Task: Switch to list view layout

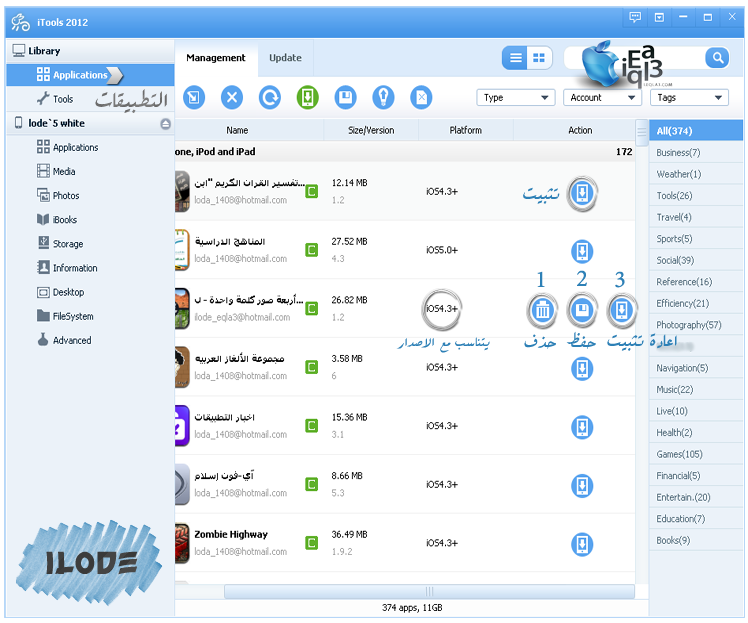Action: [516, 58]
